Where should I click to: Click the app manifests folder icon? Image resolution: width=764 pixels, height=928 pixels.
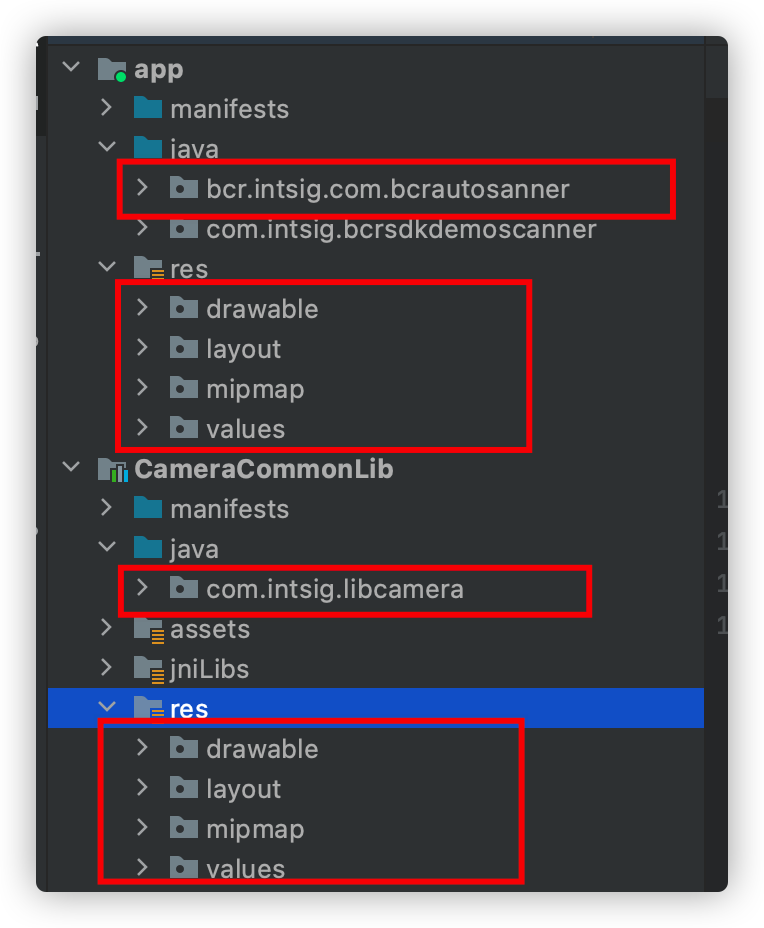(x=148, y=108)
